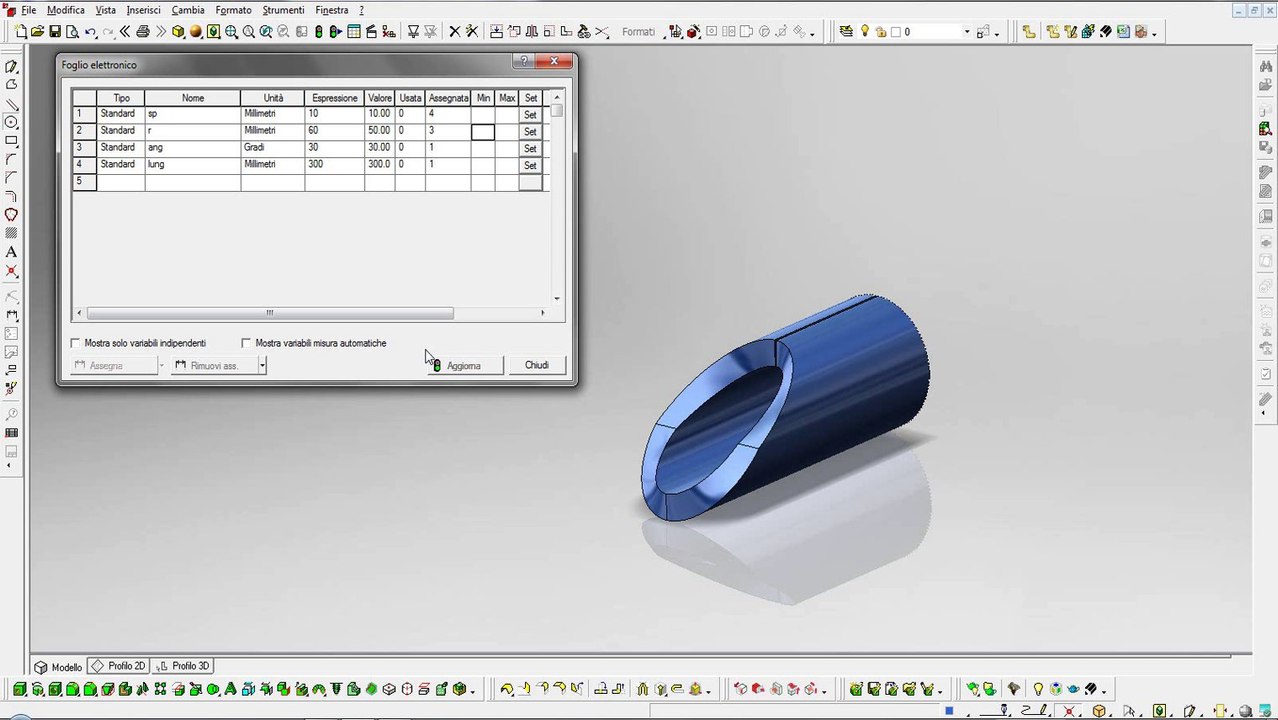Click the first green solid icon in bottom toolbar
The width and height of the screenshot is (1278, 720).
pos(20,689)
